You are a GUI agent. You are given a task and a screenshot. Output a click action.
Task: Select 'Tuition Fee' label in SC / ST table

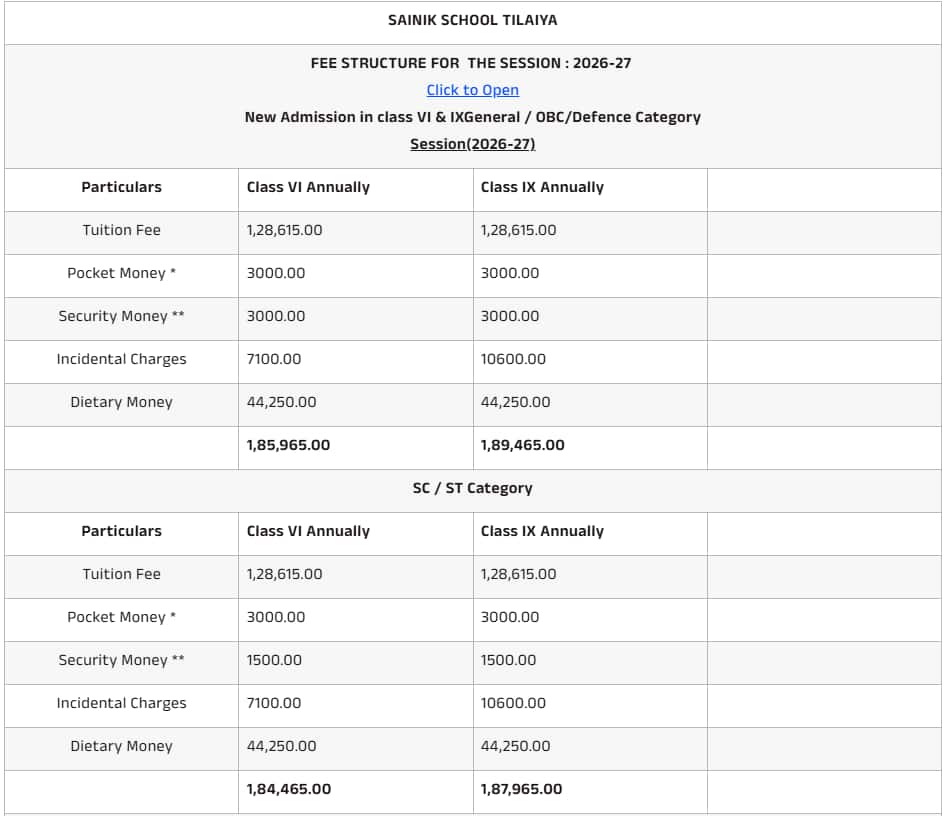coord(121,574)
